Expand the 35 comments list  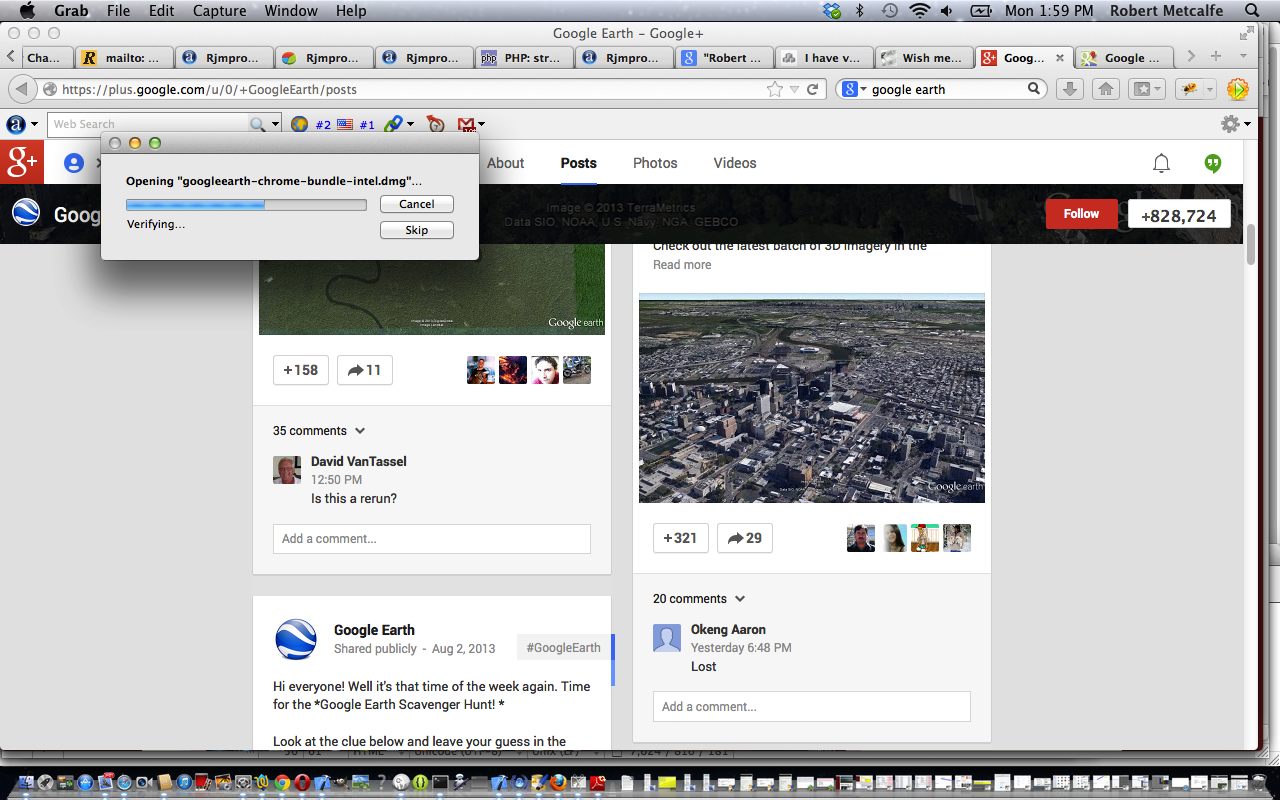click(x=319, y=431)
